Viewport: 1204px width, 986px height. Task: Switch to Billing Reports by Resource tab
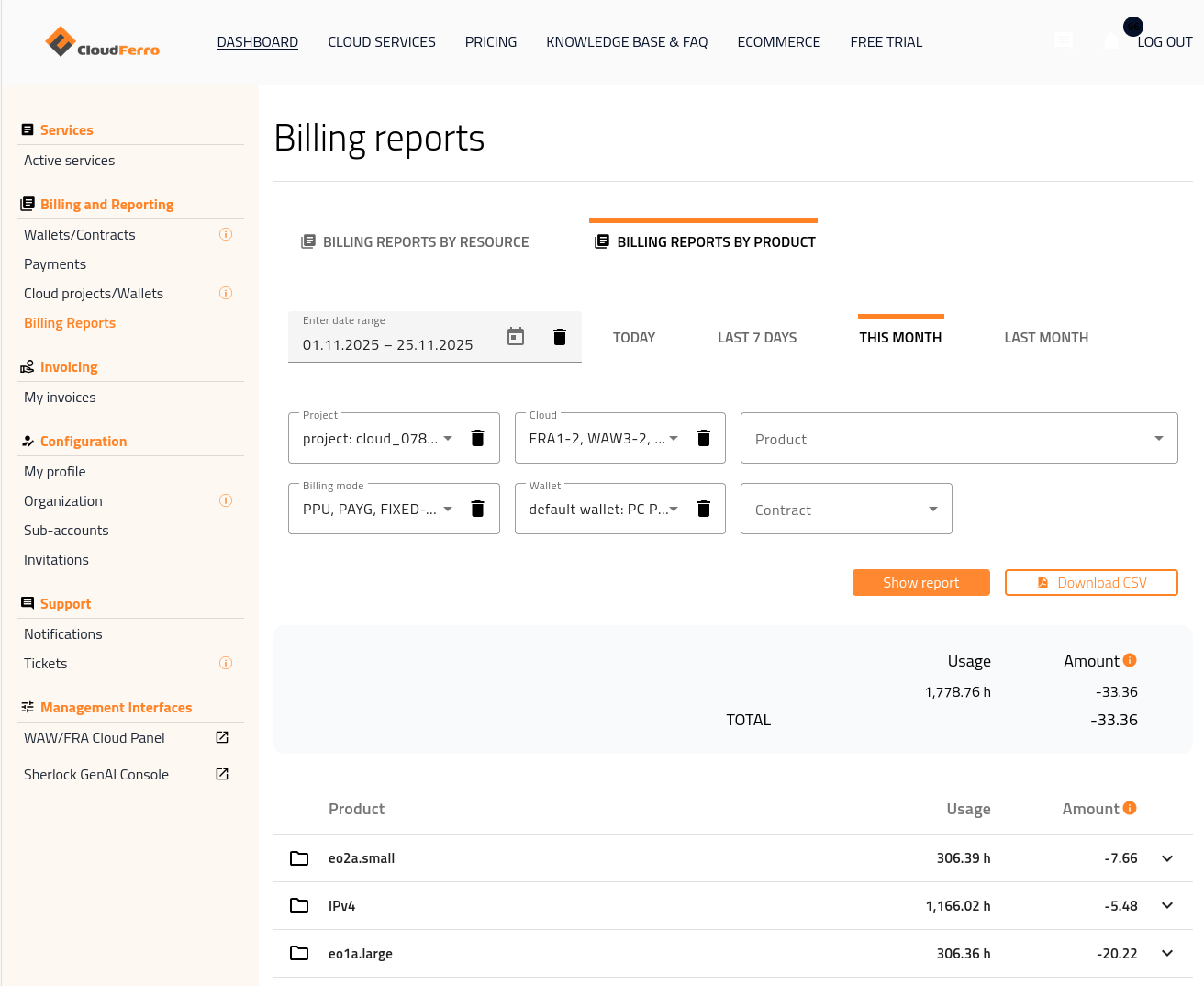tap(416, 242)
